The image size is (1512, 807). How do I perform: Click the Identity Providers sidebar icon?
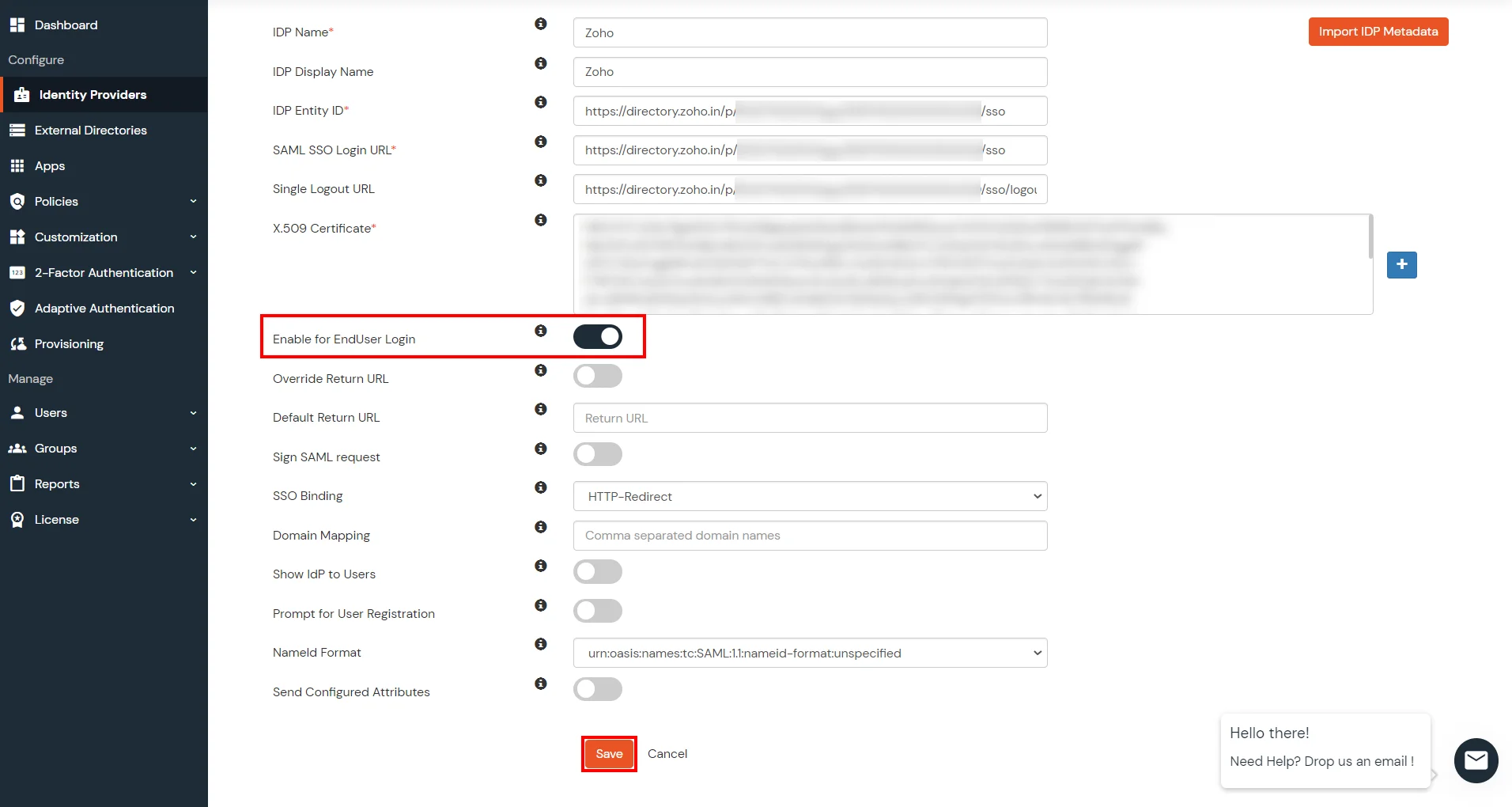point(21,95)
